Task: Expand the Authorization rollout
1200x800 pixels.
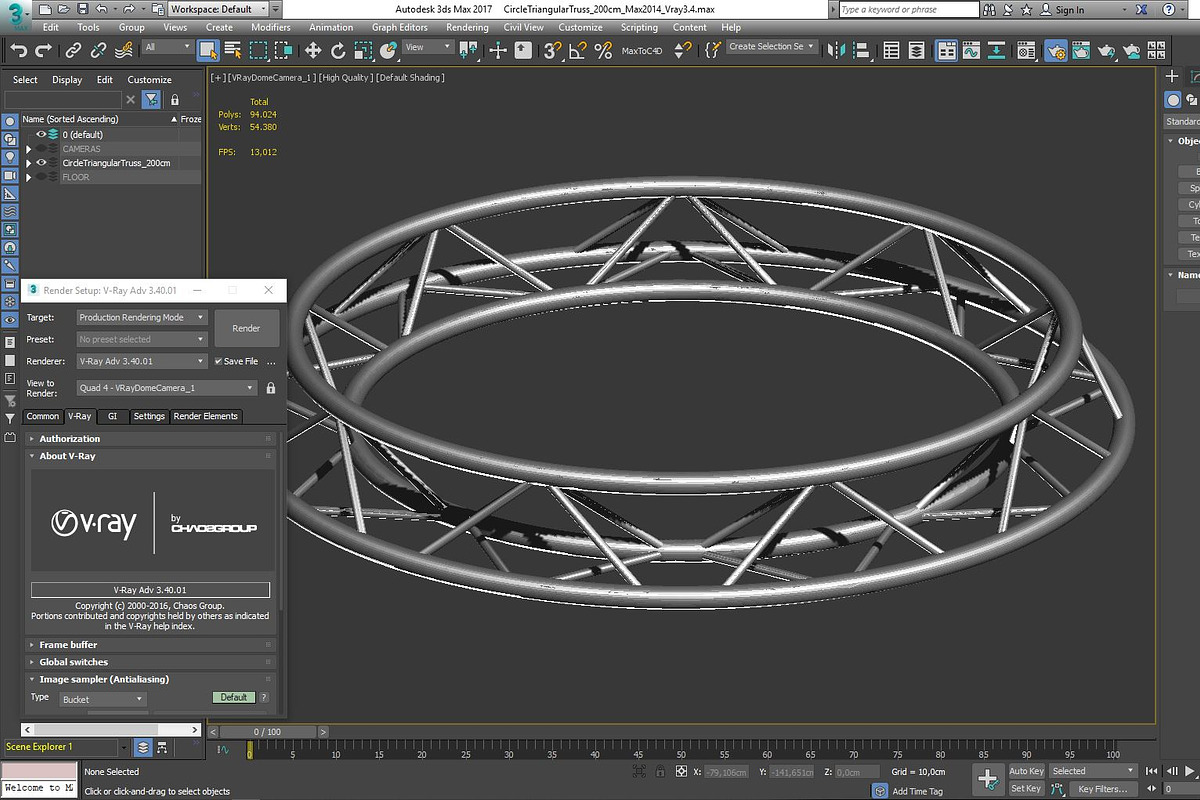Action: point(150,439)
